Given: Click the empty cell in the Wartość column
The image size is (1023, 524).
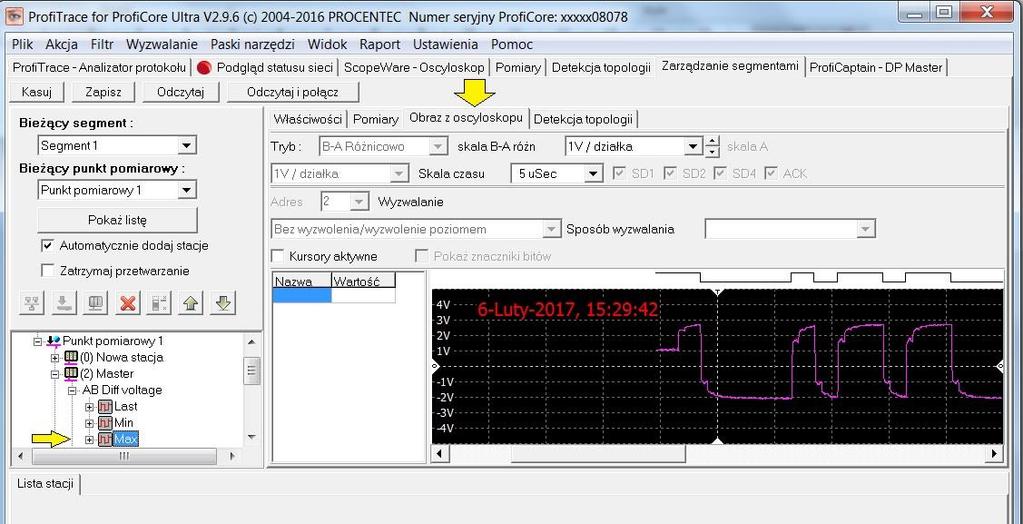Looking at the screenshot, I should point(363,296).
